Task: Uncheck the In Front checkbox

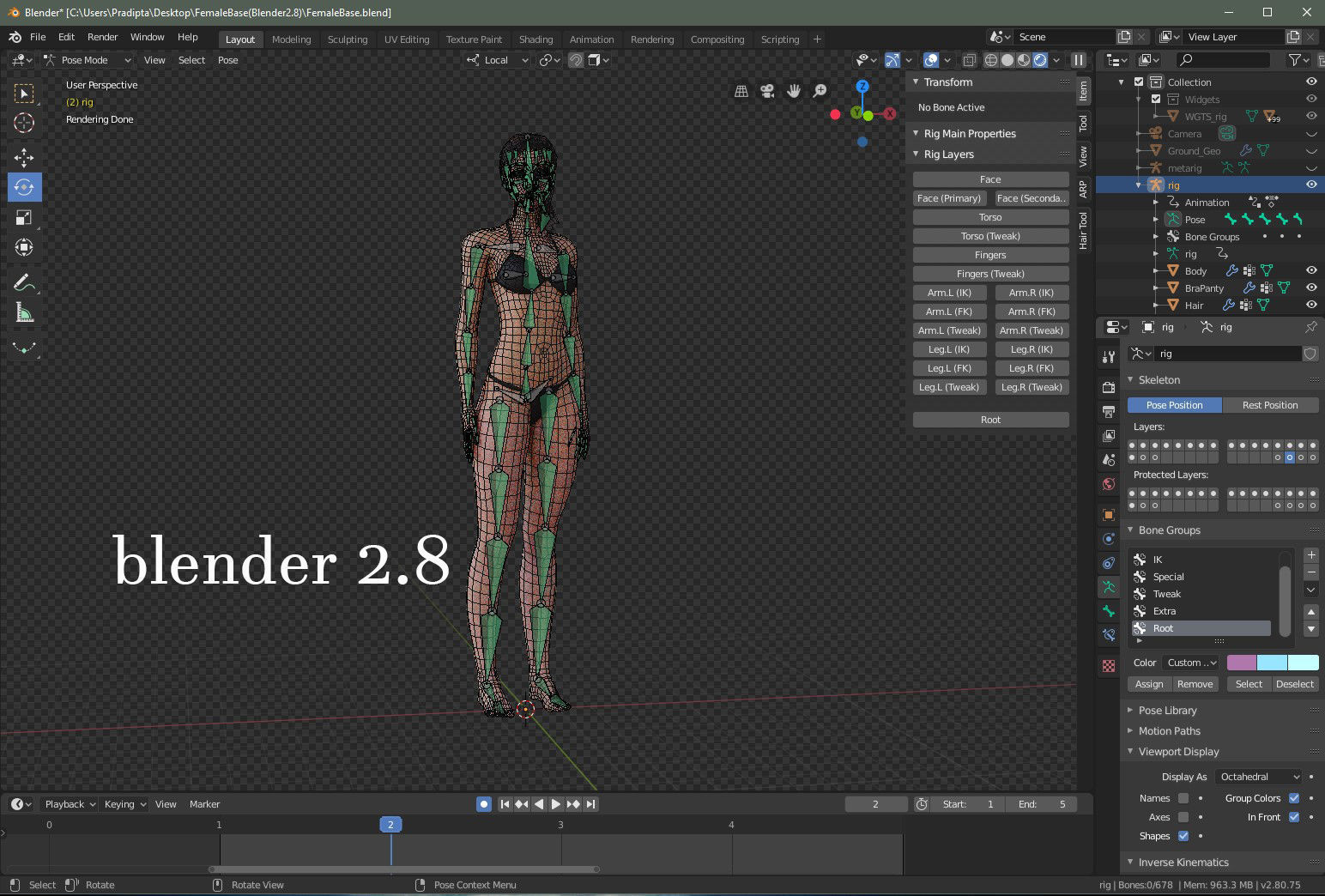Action: click(x=1294, y=817)
